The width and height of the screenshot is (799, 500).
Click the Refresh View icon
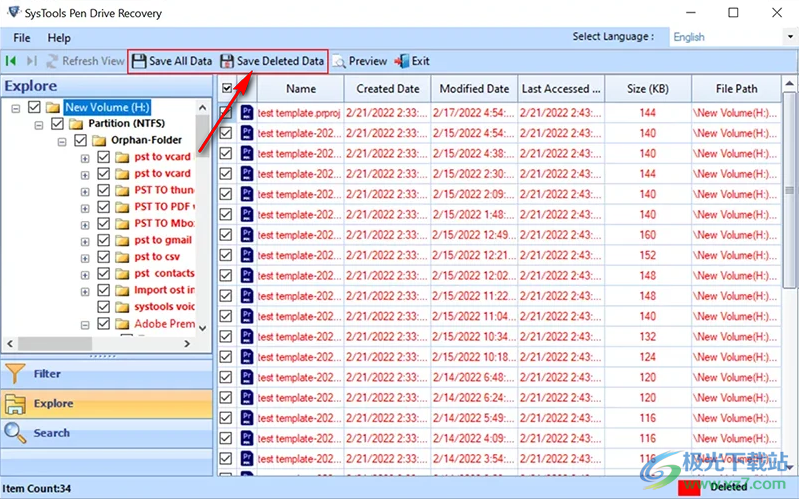52,61
